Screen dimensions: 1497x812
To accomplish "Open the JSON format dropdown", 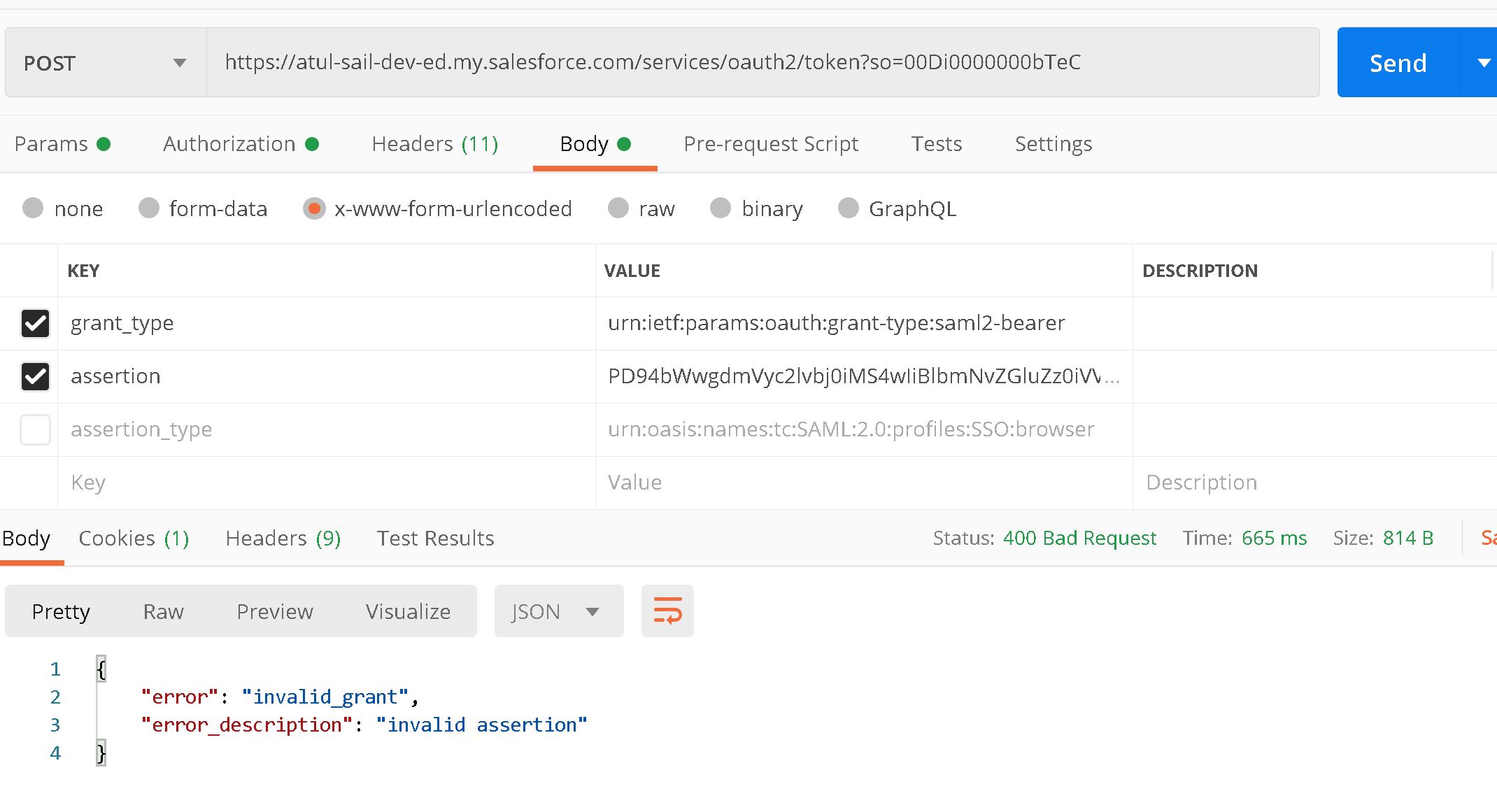I will click(558, 611).
